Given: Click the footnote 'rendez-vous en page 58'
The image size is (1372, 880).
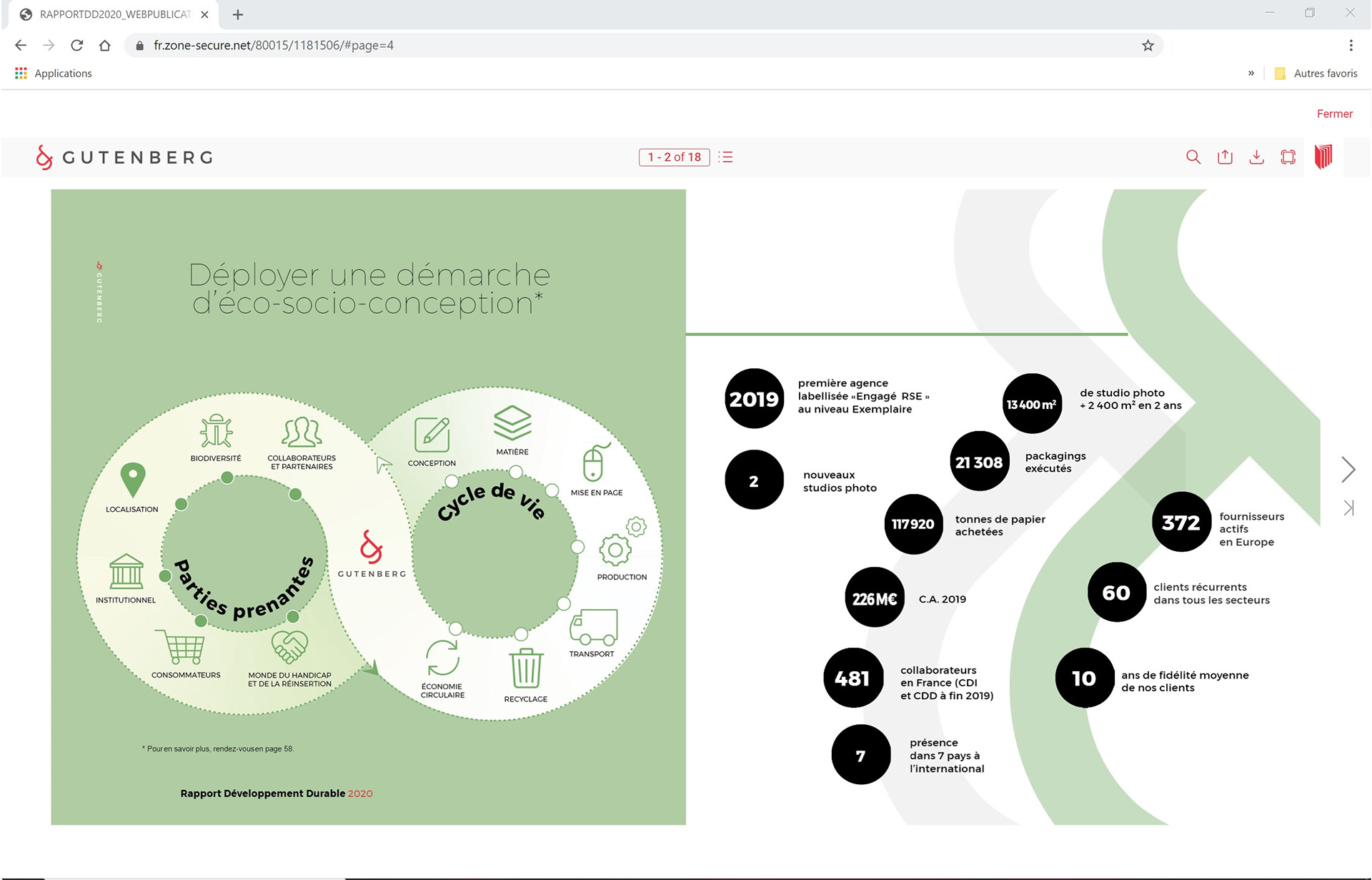Looking at the screenshot, I should coord(253,749).
